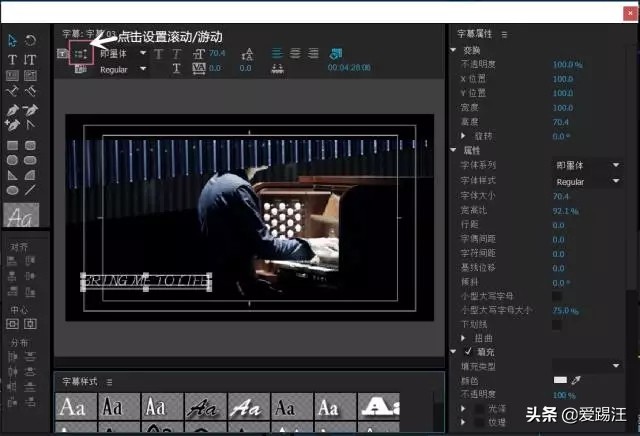Select the Rounded Corner Rectangle tool
This screenshot has width=640, height=436.
30,145
